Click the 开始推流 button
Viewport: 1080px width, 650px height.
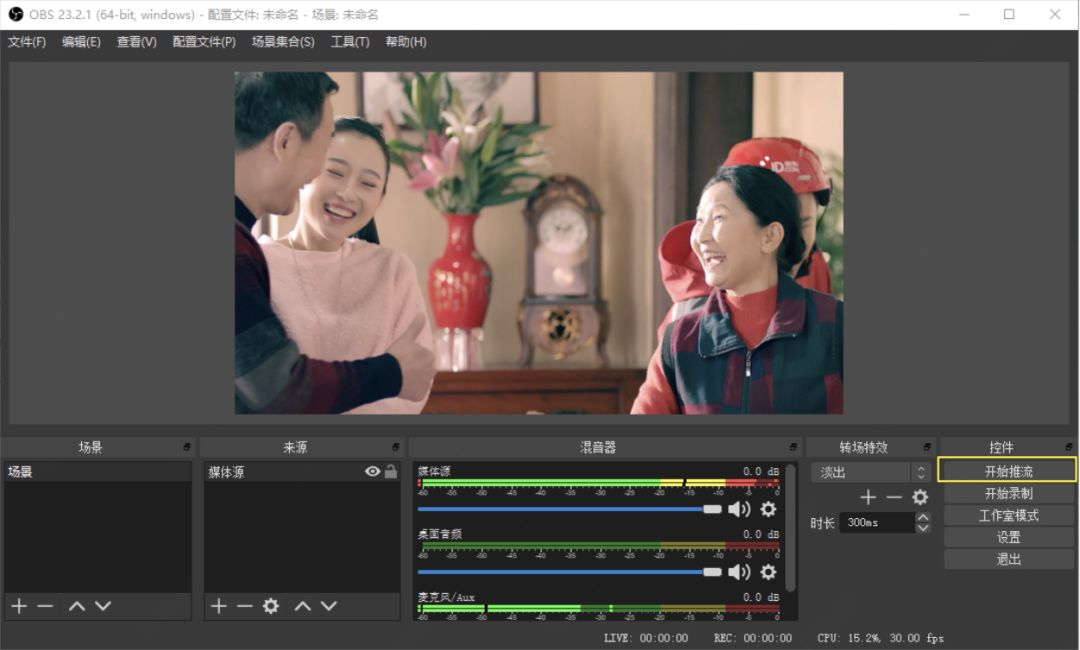point(1007,471)
